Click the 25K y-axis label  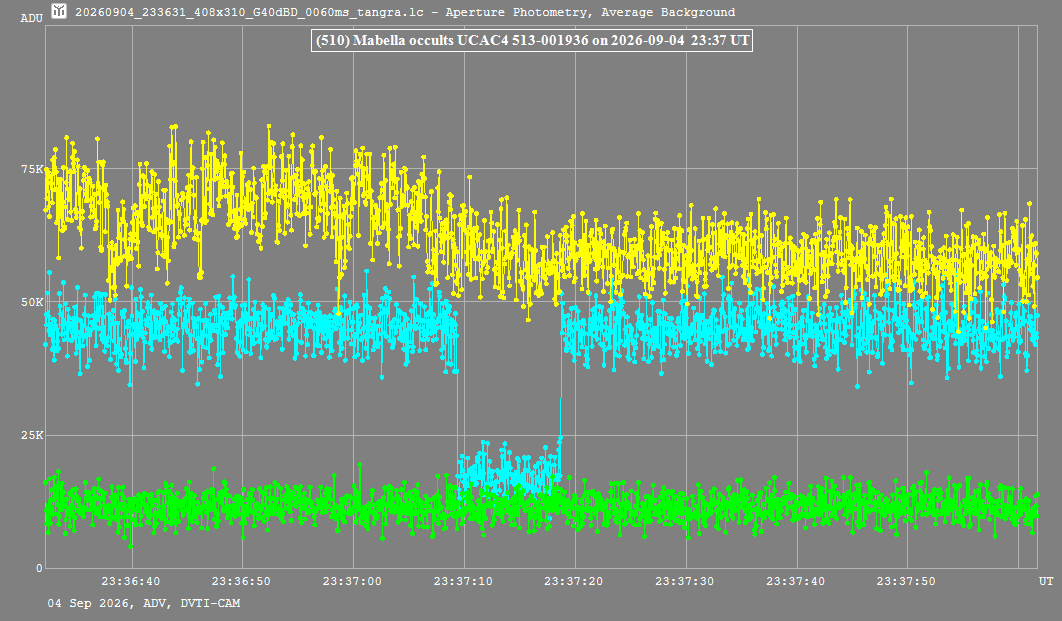pos(32,435)
